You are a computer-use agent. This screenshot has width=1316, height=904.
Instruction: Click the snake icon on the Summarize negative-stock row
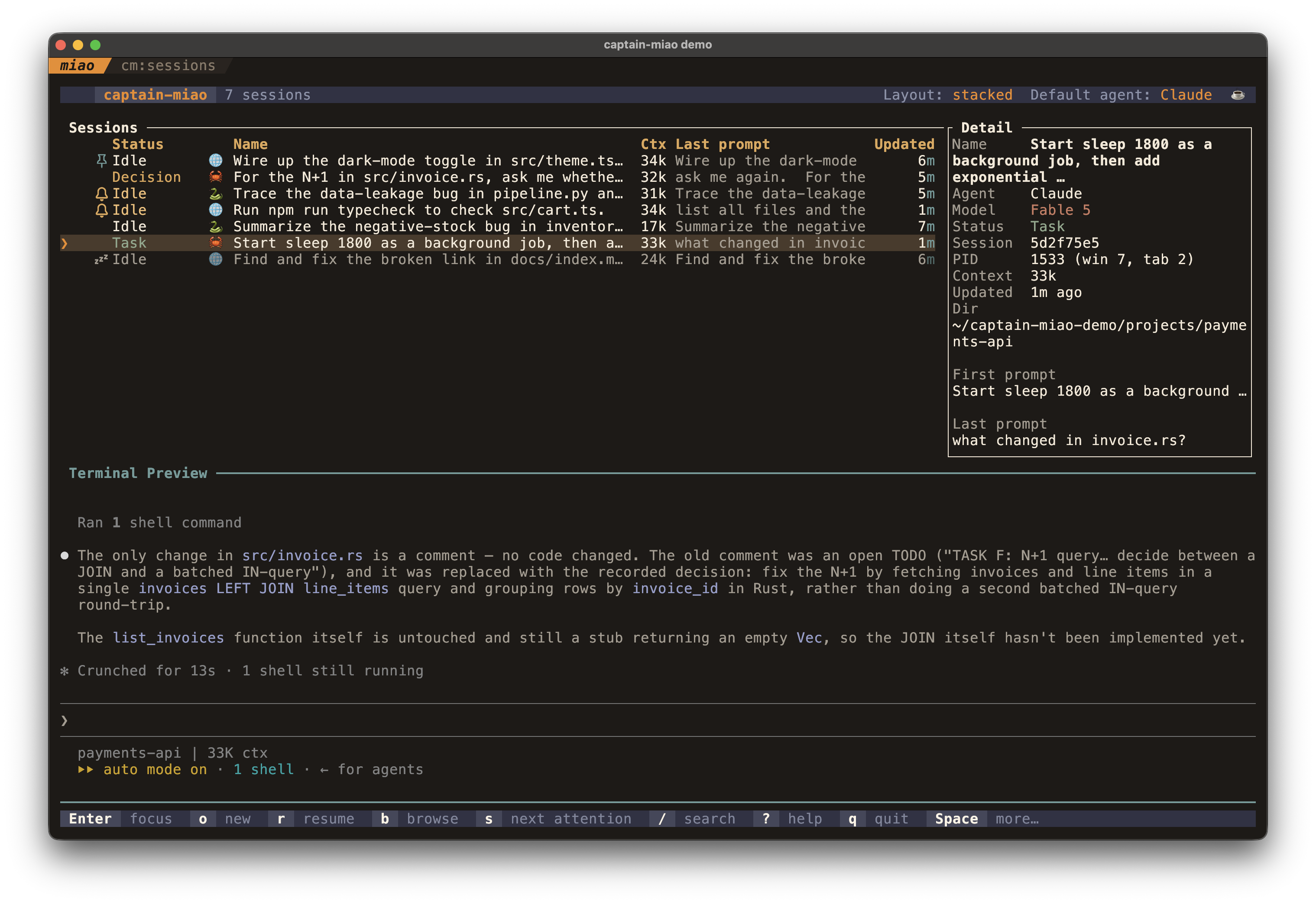click(x=215, y=226)
